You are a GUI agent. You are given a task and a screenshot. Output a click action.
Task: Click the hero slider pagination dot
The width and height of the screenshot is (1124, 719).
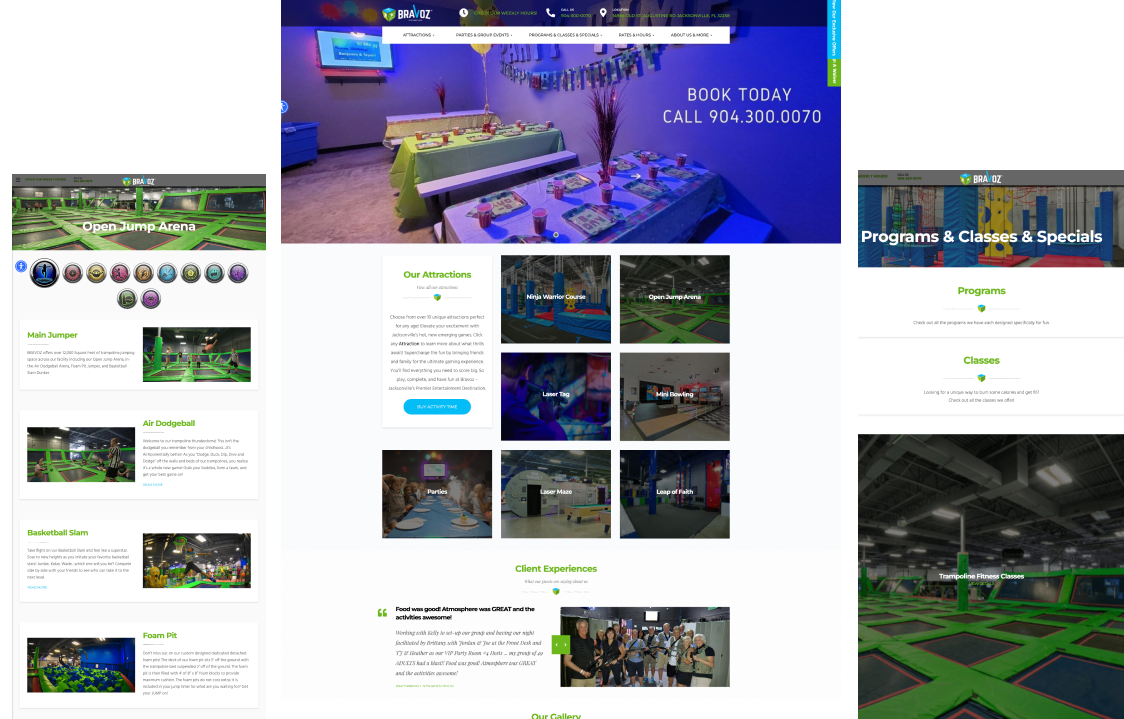click(x=556, y=235)
